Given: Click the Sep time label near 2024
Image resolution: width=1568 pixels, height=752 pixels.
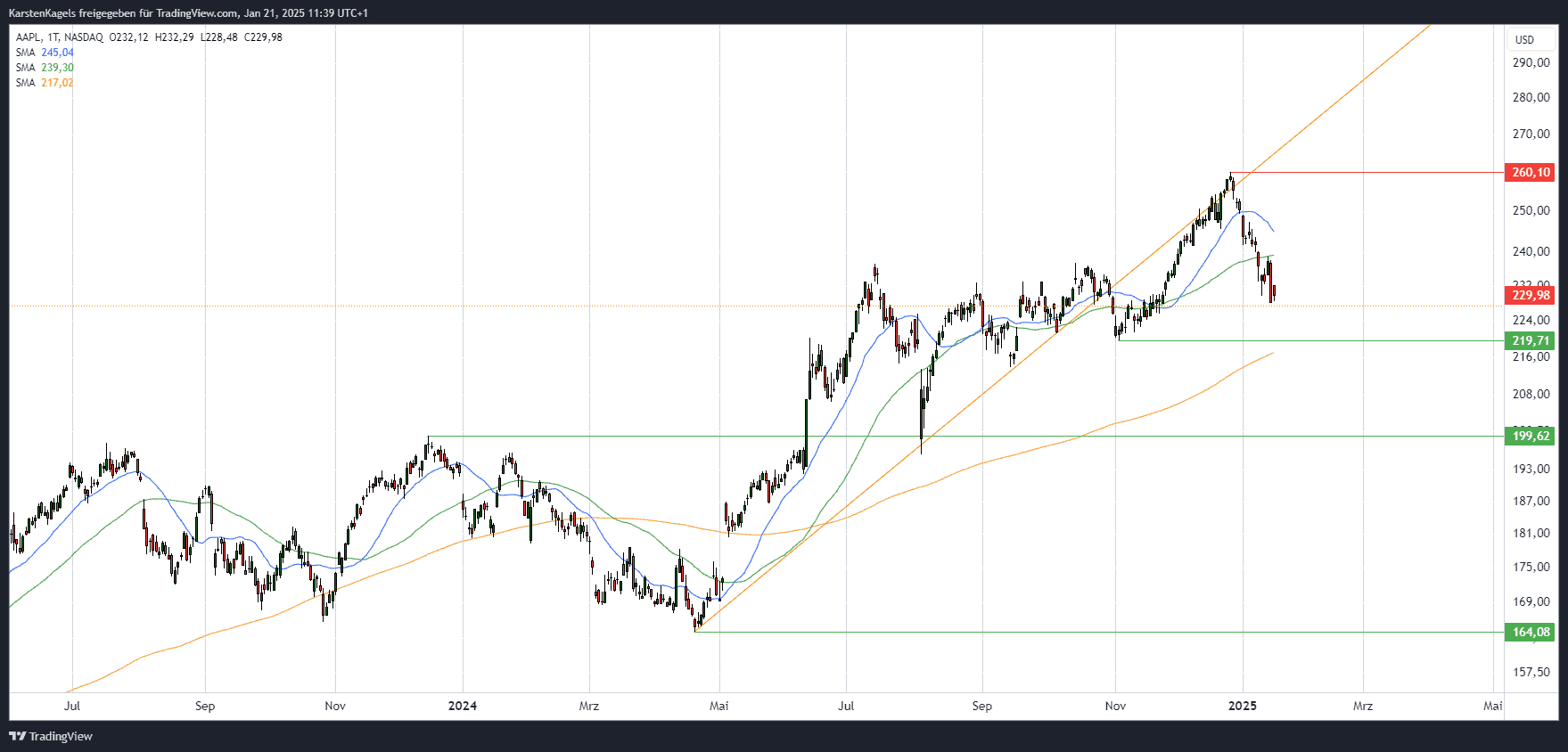Looking at the screenshot, I should [981, 706].
